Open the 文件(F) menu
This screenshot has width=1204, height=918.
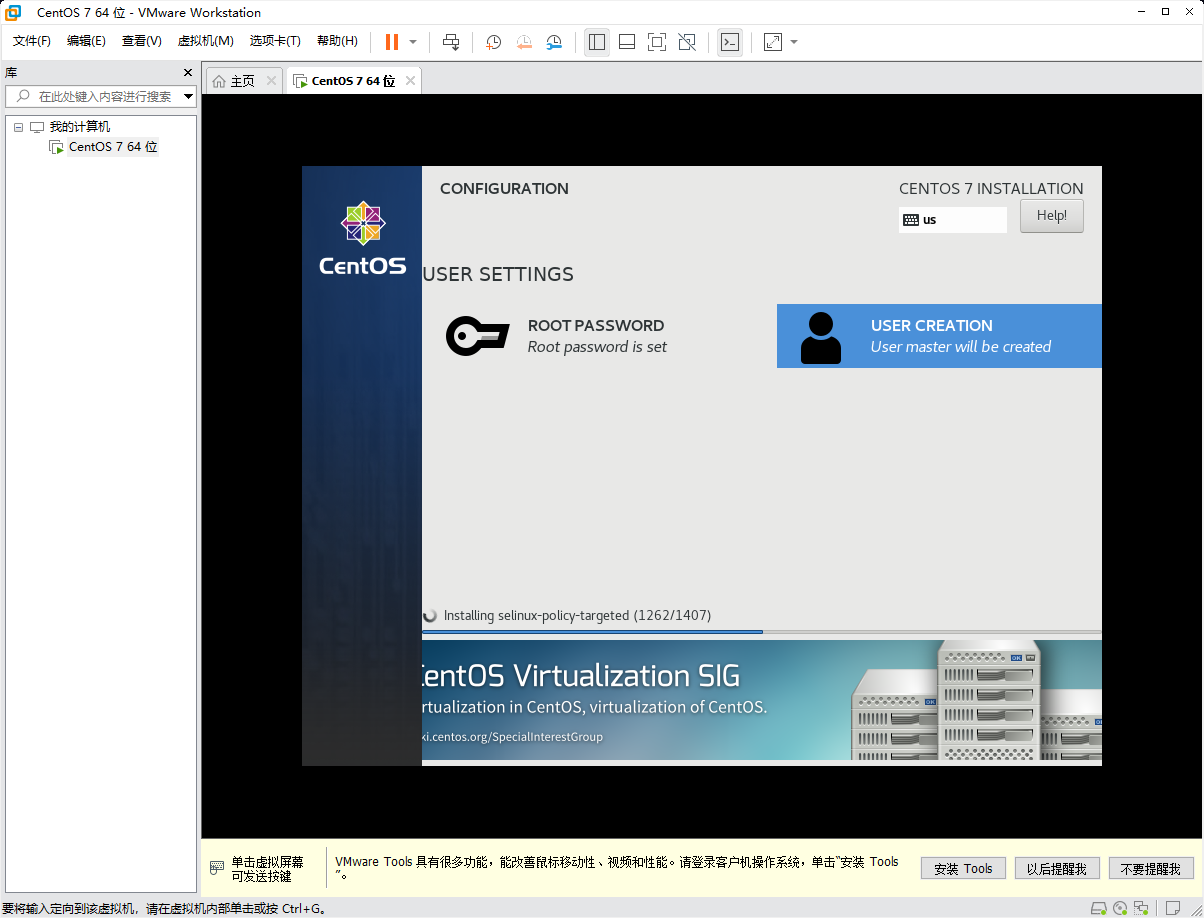(x=32, y=41)
